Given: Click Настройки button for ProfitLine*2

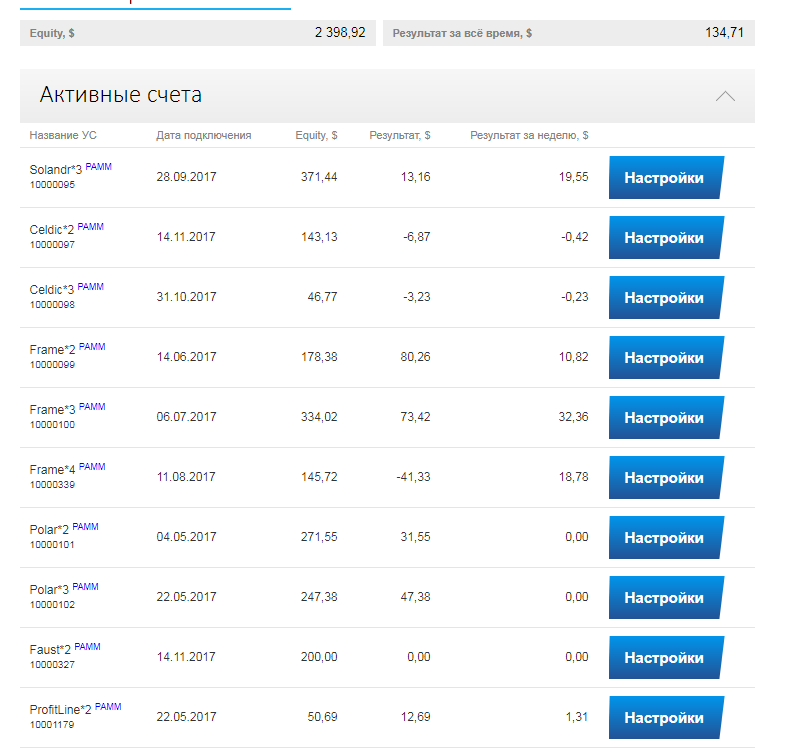Looking at the screenshot, I should point(664,718).
